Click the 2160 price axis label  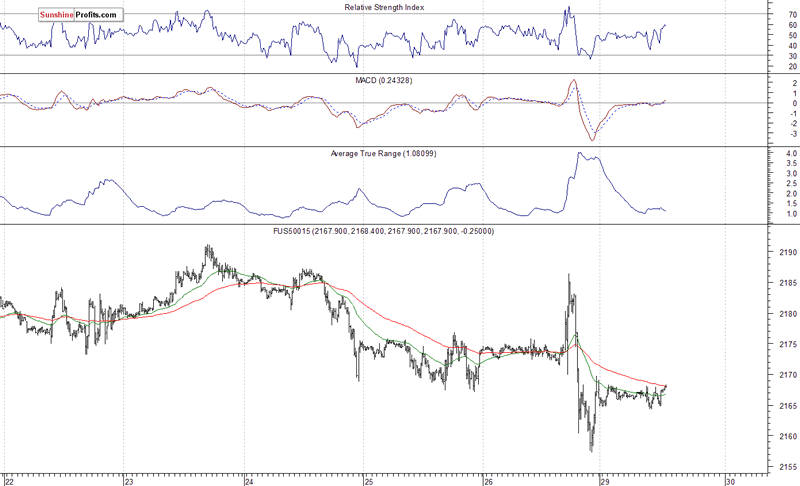788,437
